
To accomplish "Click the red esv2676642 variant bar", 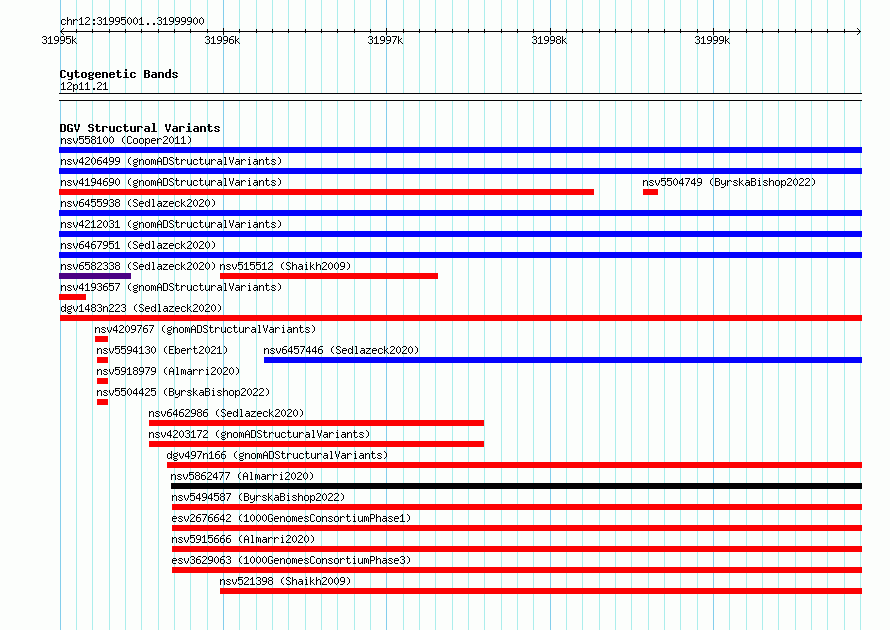I will (517, 528).
